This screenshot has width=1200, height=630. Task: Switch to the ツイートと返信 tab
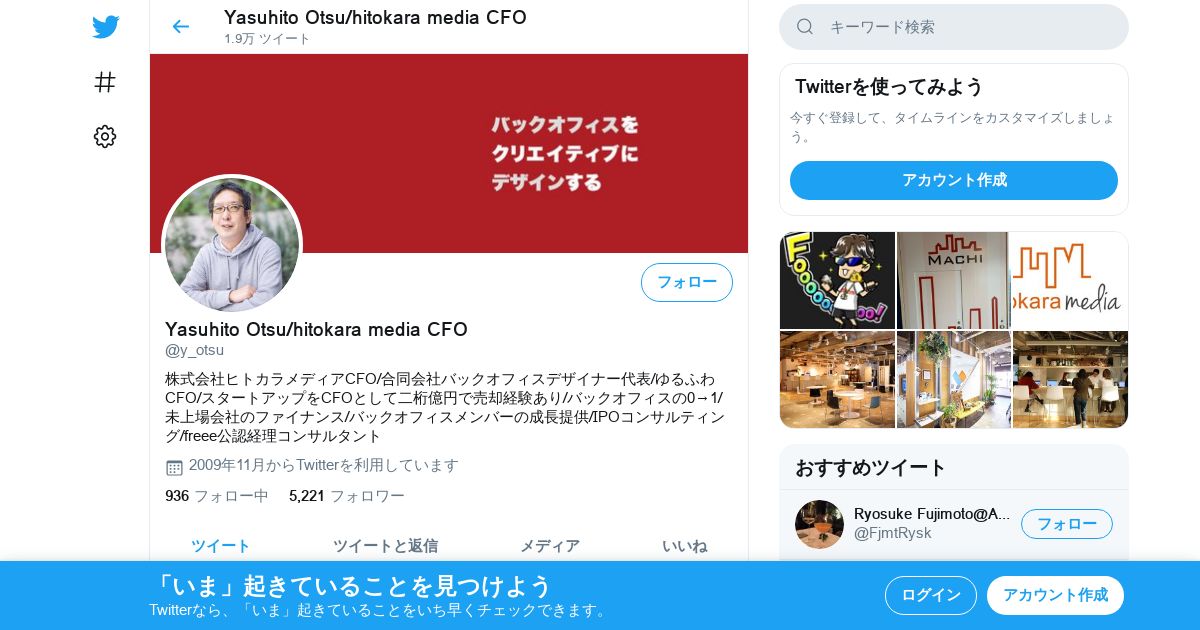[385, 546]
